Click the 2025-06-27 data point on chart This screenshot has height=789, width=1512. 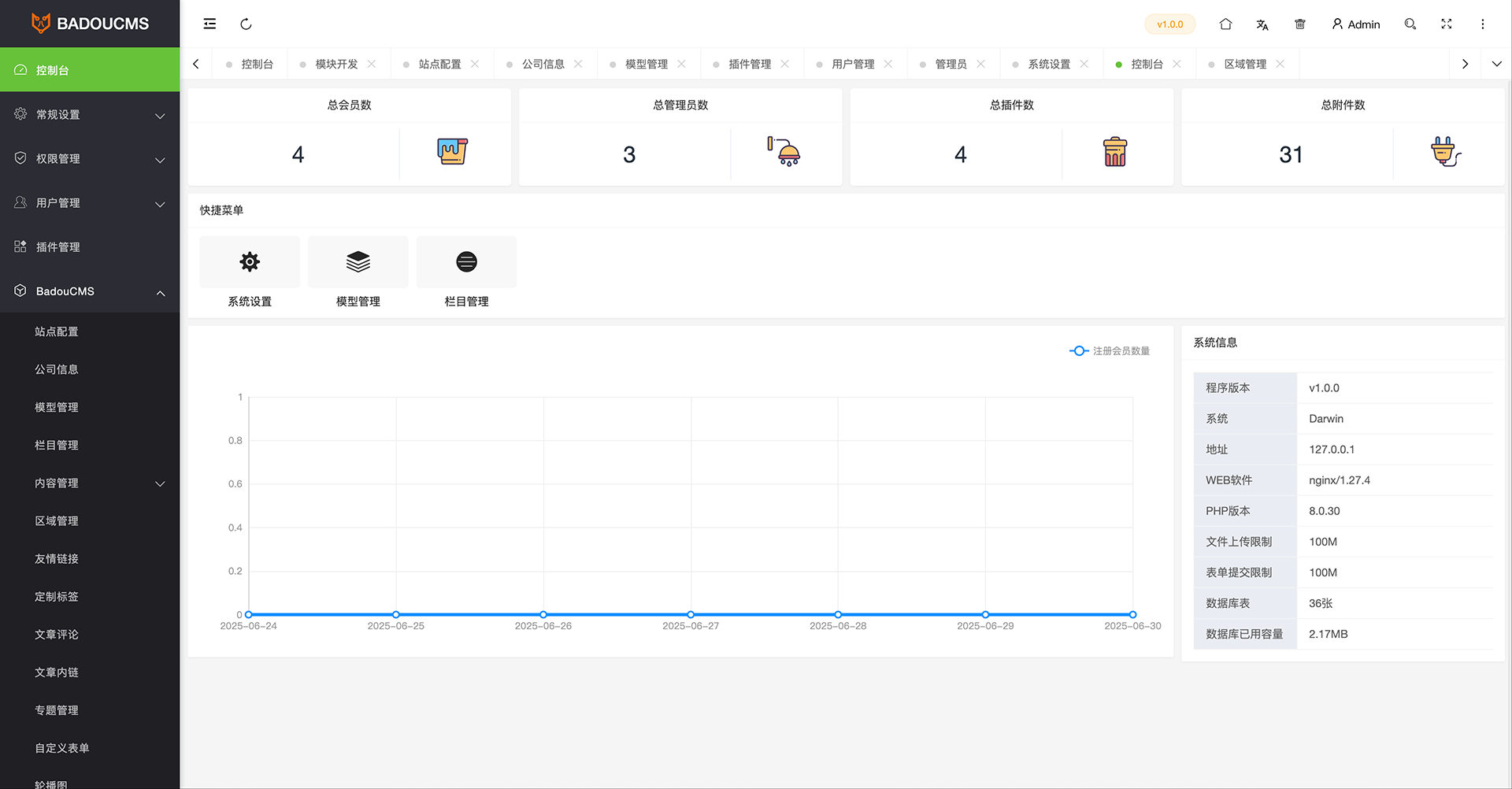pyautogui.click(x=691, y=614)
